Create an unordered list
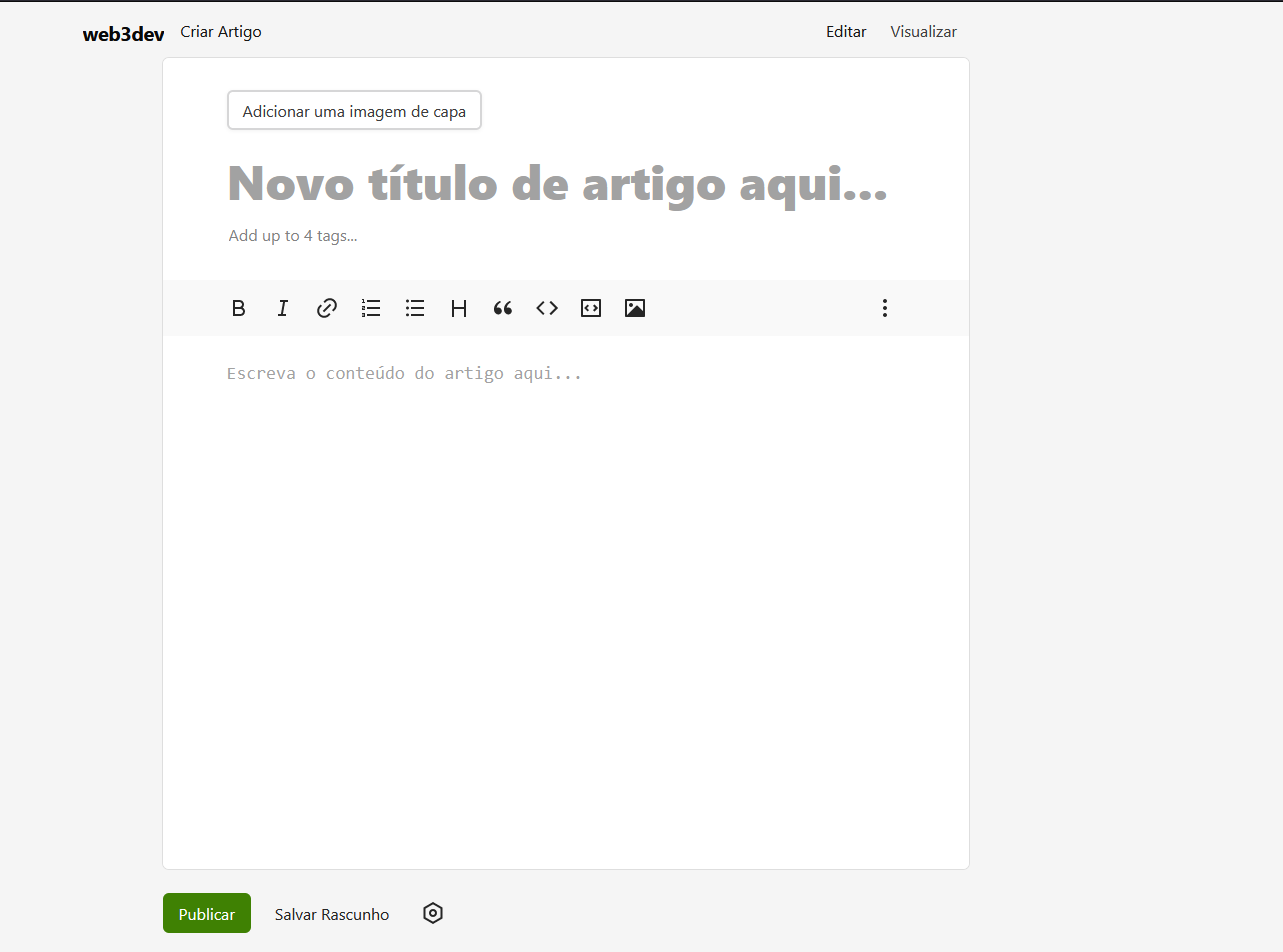The height and width of the screenshot is (952, 1283). pyautogui.click(x=415, y=308)
